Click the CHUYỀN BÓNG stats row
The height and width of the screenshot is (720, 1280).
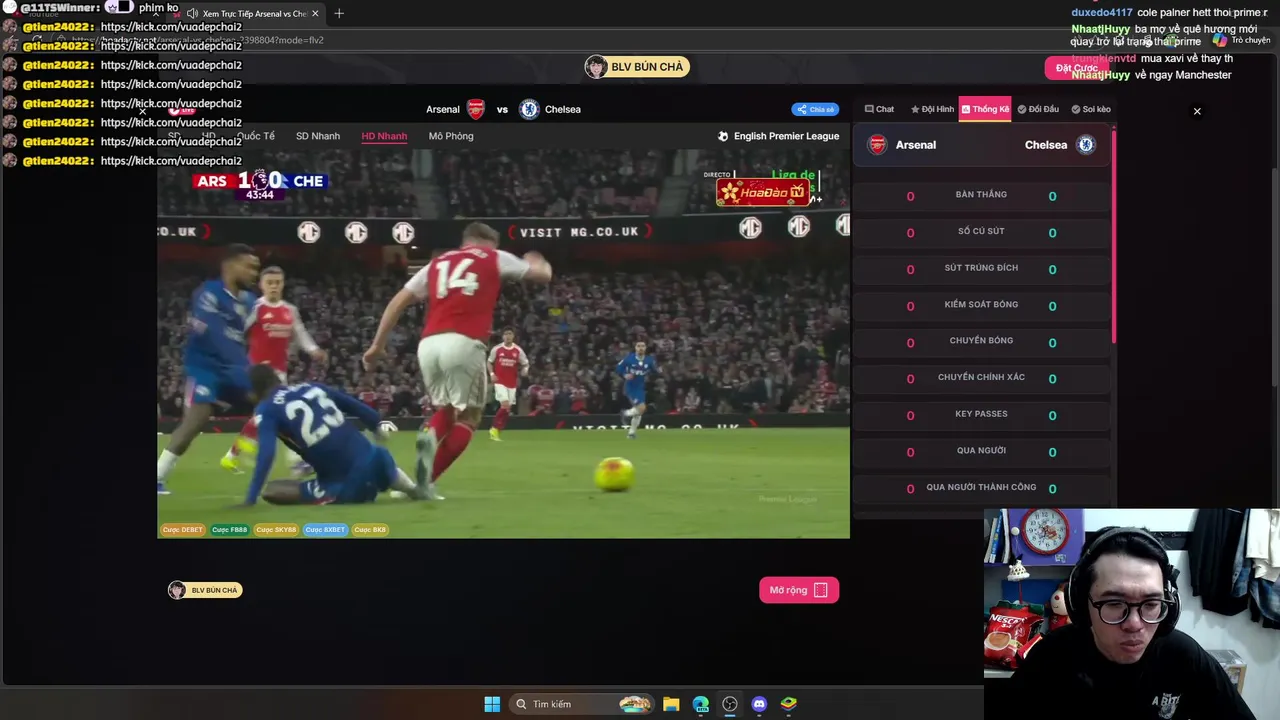click(981, 341)
